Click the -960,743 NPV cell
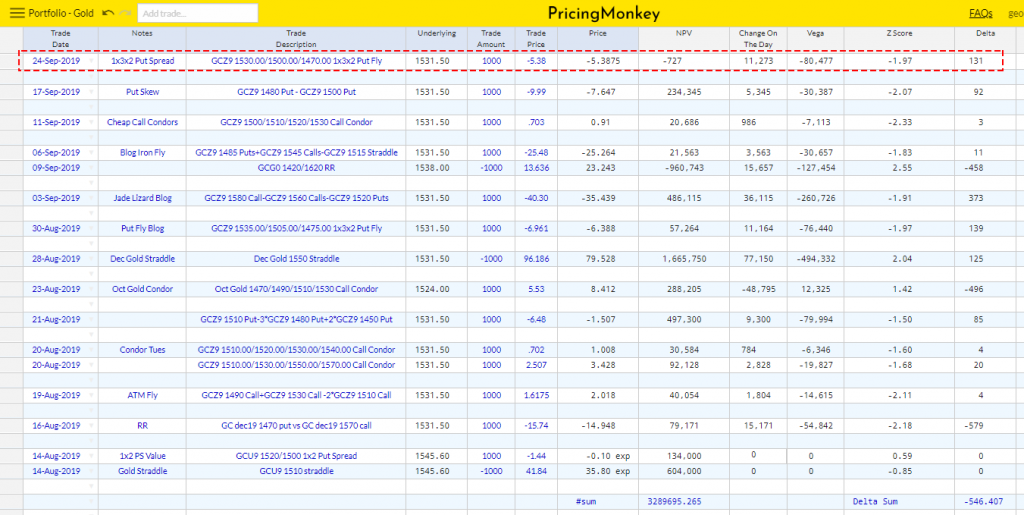 (685, 168)
